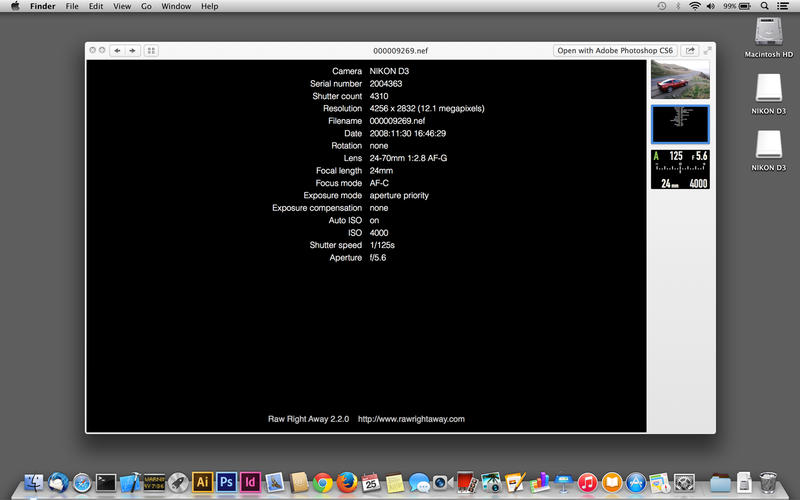Open the index sheet grid view

[x=151, y=51]
